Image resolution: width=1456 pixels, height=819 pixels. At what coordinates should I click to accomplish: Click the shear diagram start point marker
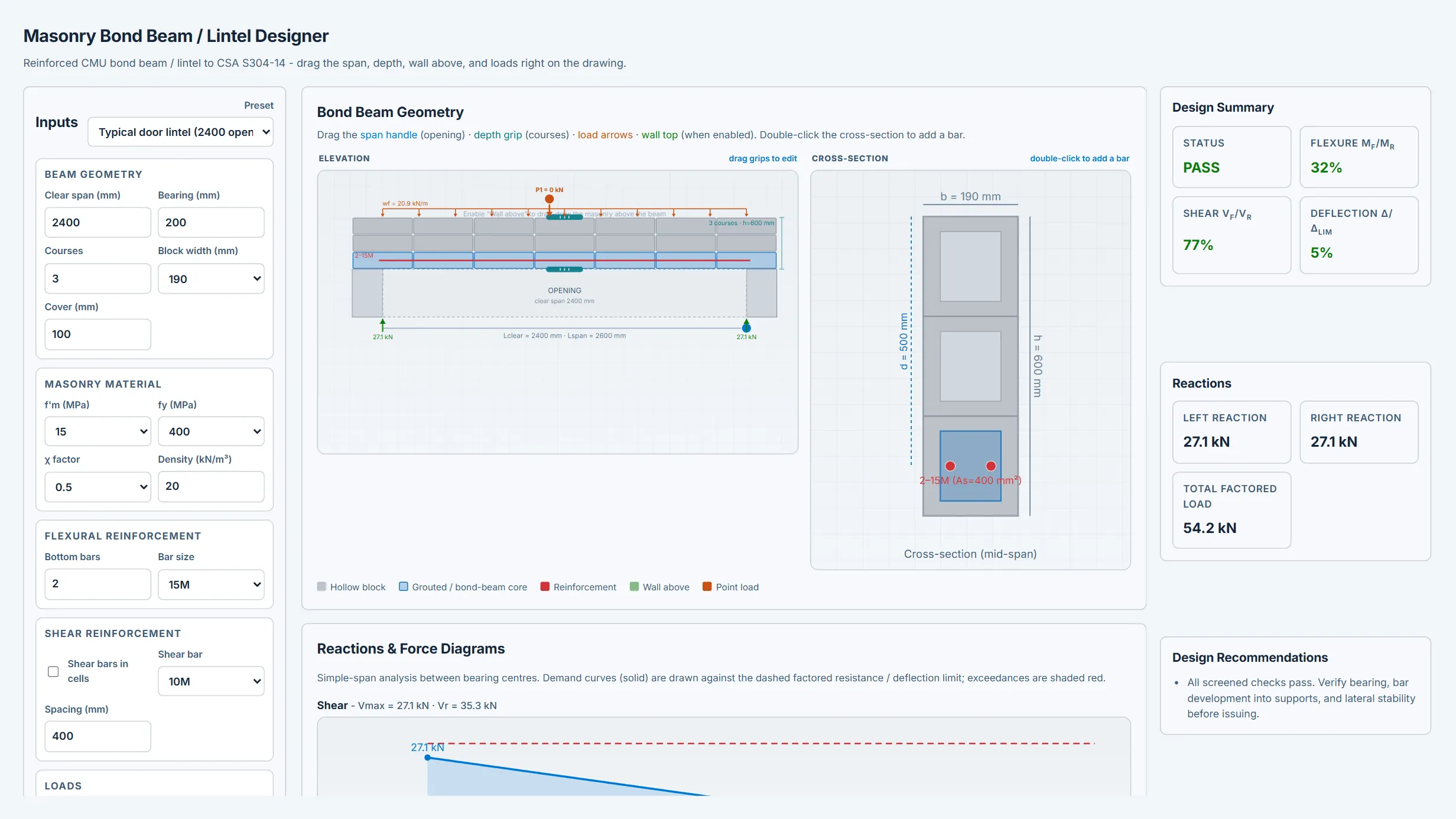point(427,758)
